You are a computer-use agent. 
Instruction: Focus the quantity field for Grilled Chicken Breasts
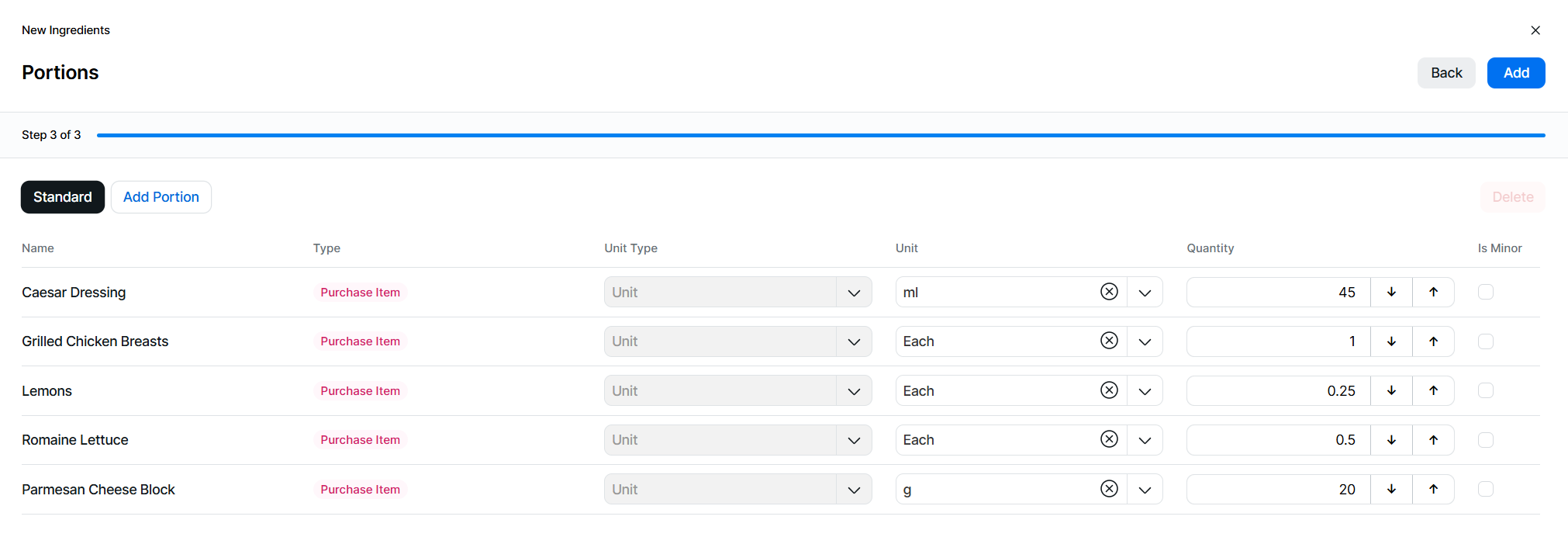pyautogui.click(x=1278, y=341)
